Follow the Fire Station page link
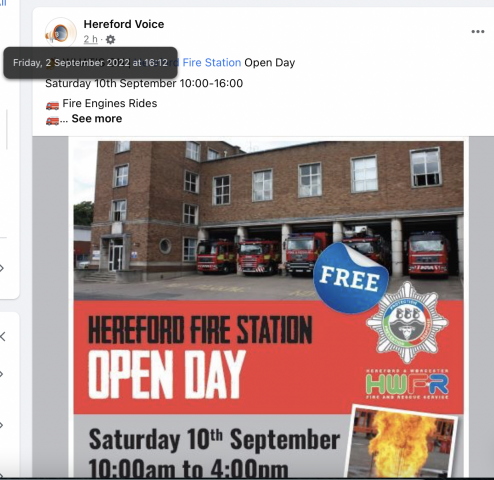 [x=211, y=63]
